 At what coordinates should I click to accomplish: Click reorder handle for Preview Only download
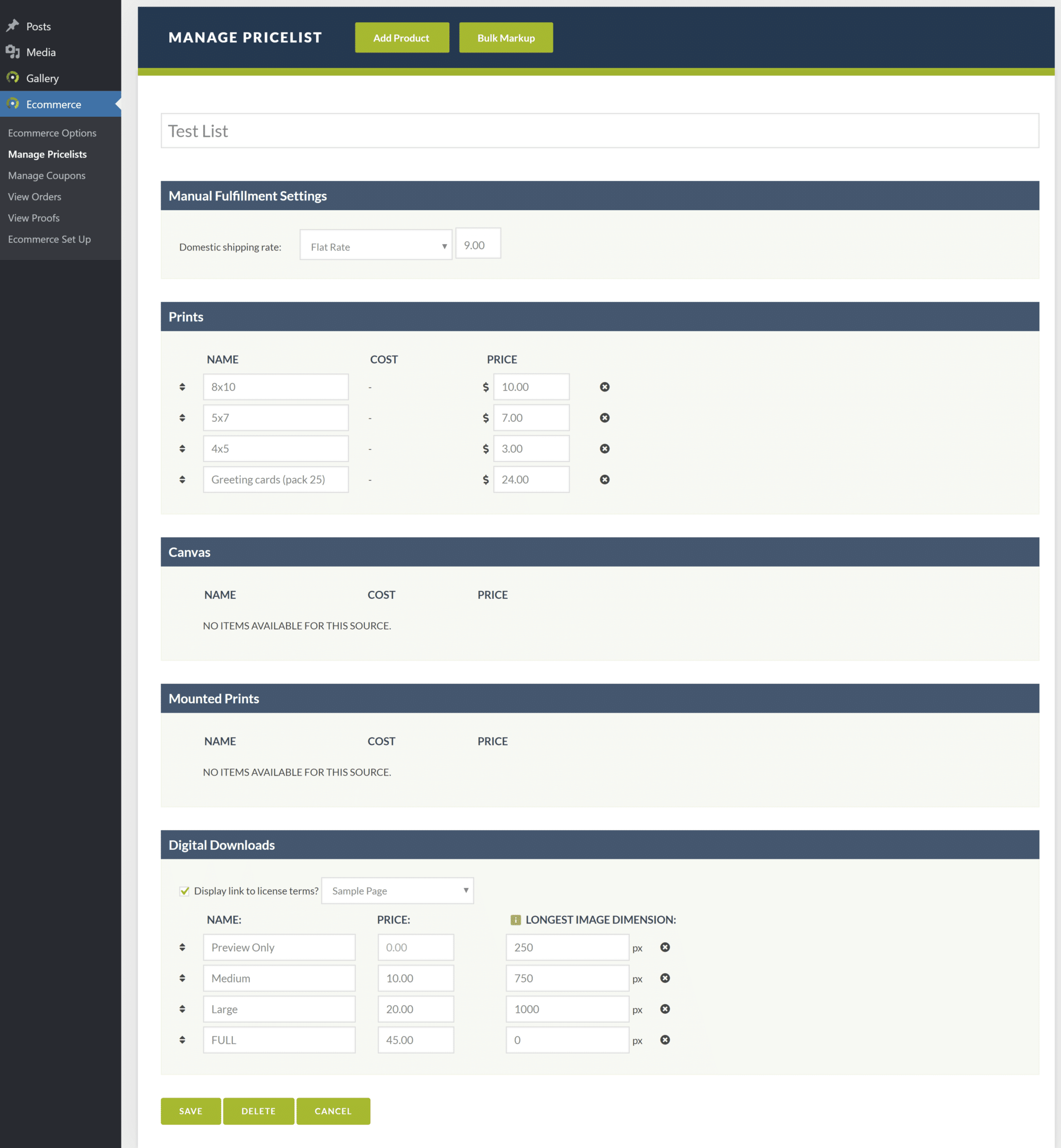(182, 947)
